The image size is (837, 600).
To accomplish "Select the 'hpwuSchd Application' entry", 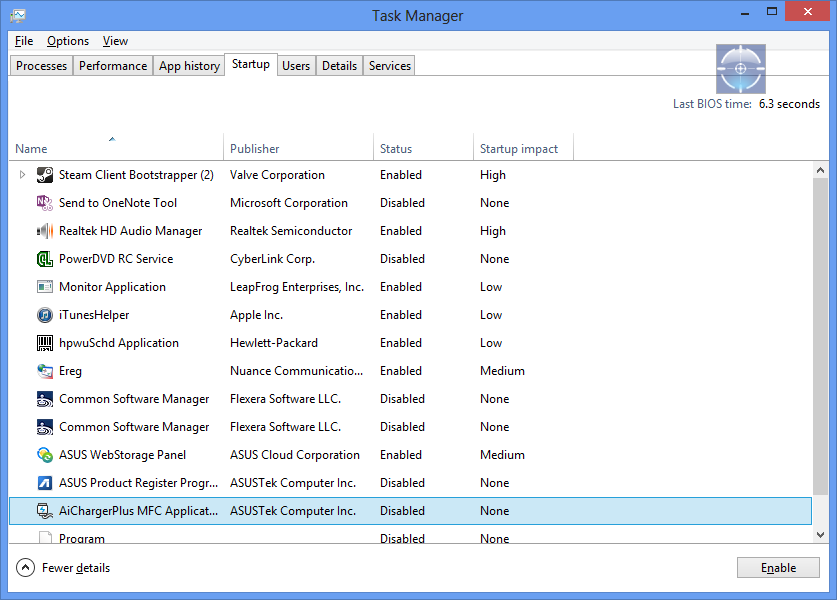I will [x=119, y=343].
